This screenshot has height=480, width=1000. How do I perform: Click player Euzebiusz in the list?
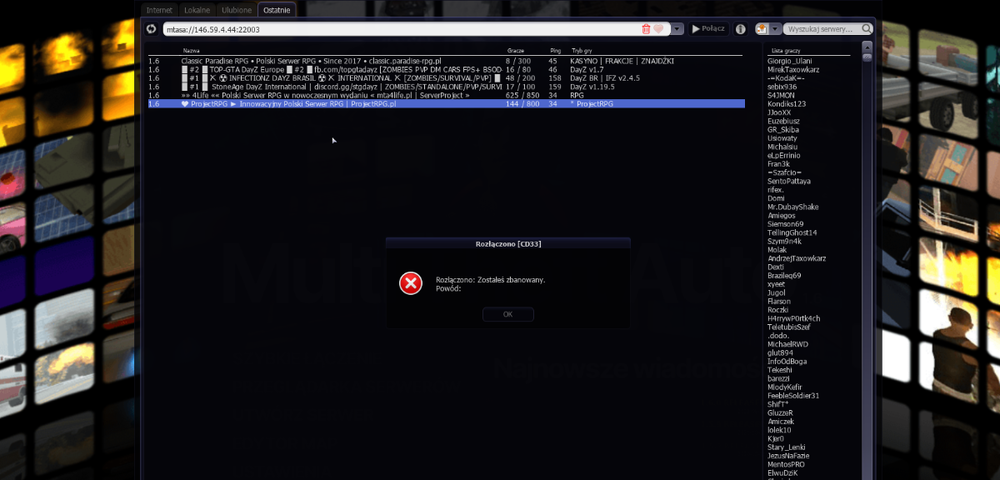[783, 121]
